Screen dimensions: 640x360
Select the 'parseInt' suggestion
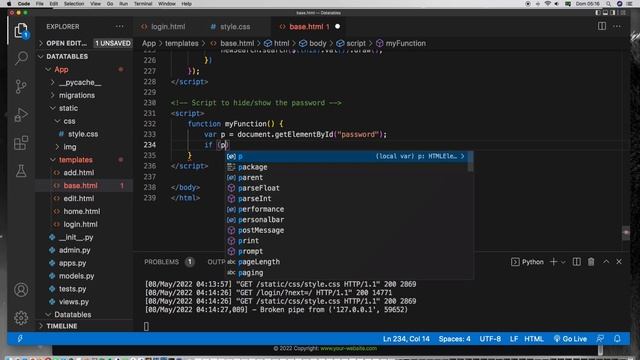pos(349,199)
